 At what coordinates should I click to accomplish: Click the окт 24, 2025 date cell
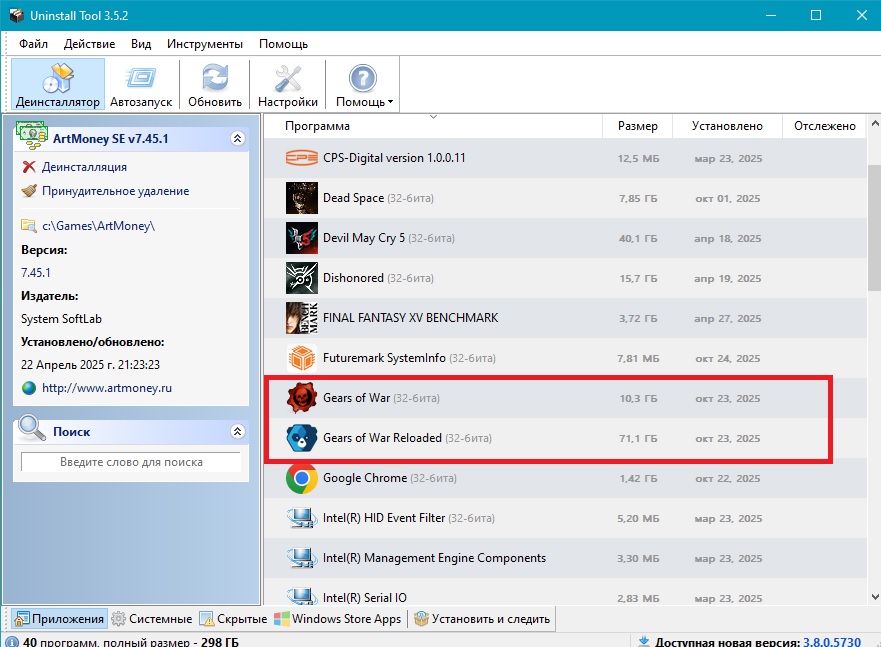pyautogui.click(x=727, y=358)
